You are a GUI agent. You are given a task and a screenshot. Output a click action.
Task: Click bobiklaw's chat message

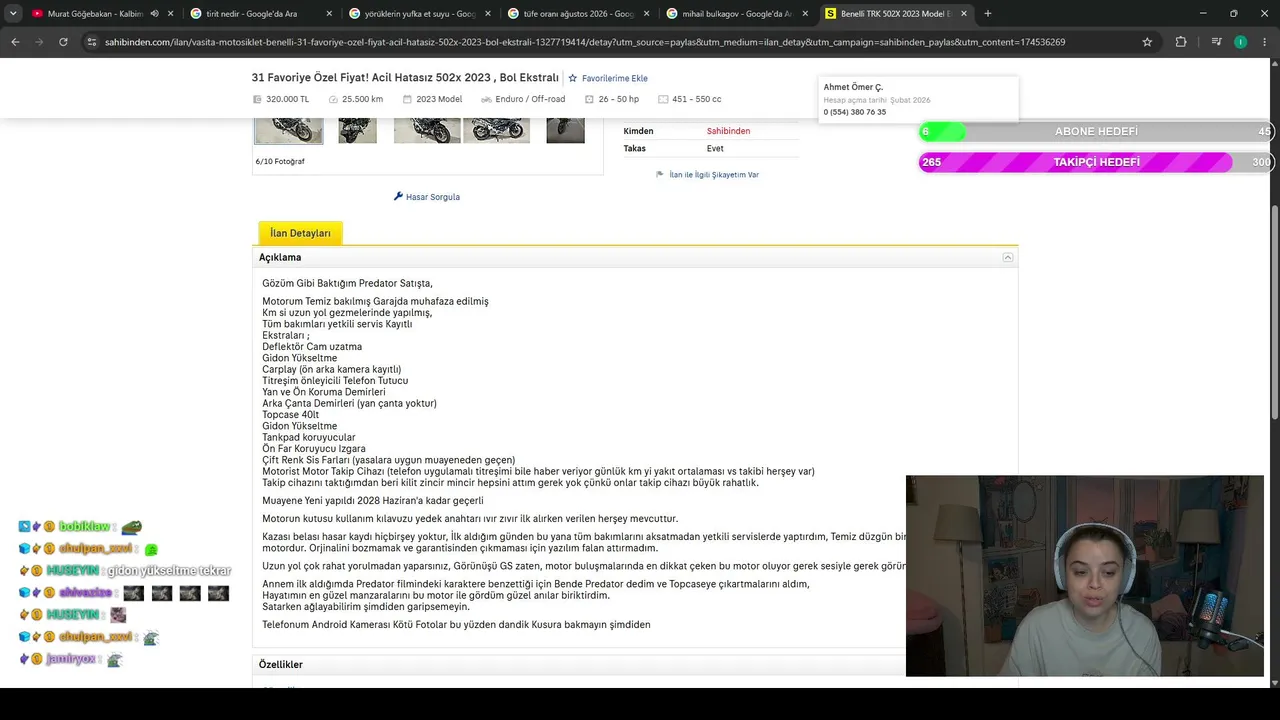click(x=81, y=526)
